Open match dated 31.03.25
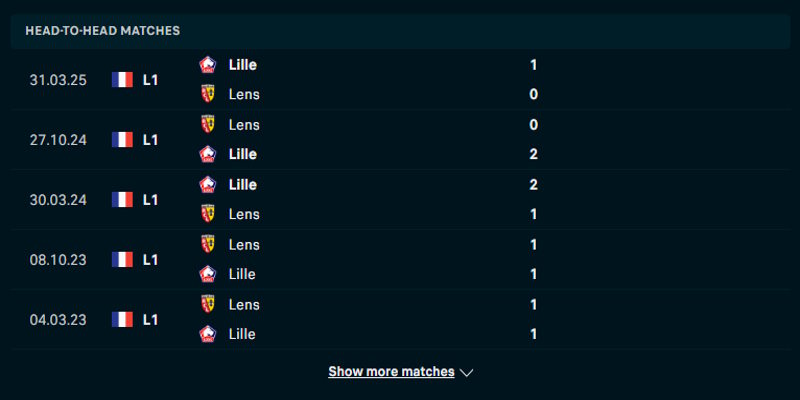Screen dimensions: 800x400 point(58,79)
